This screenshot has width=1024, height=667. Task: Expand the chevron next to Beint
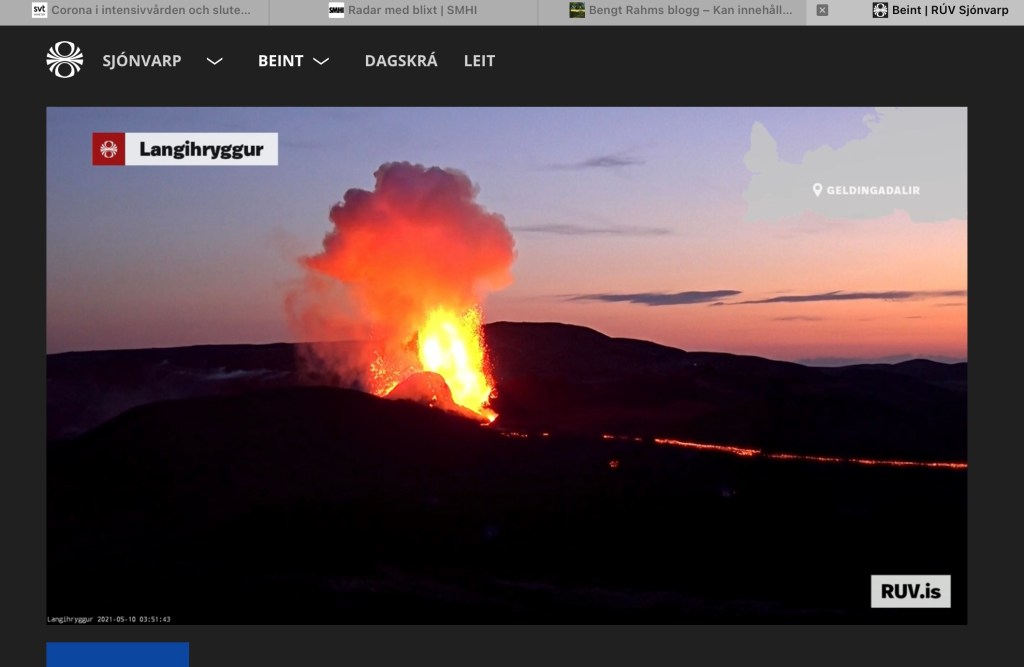point(321,61)
